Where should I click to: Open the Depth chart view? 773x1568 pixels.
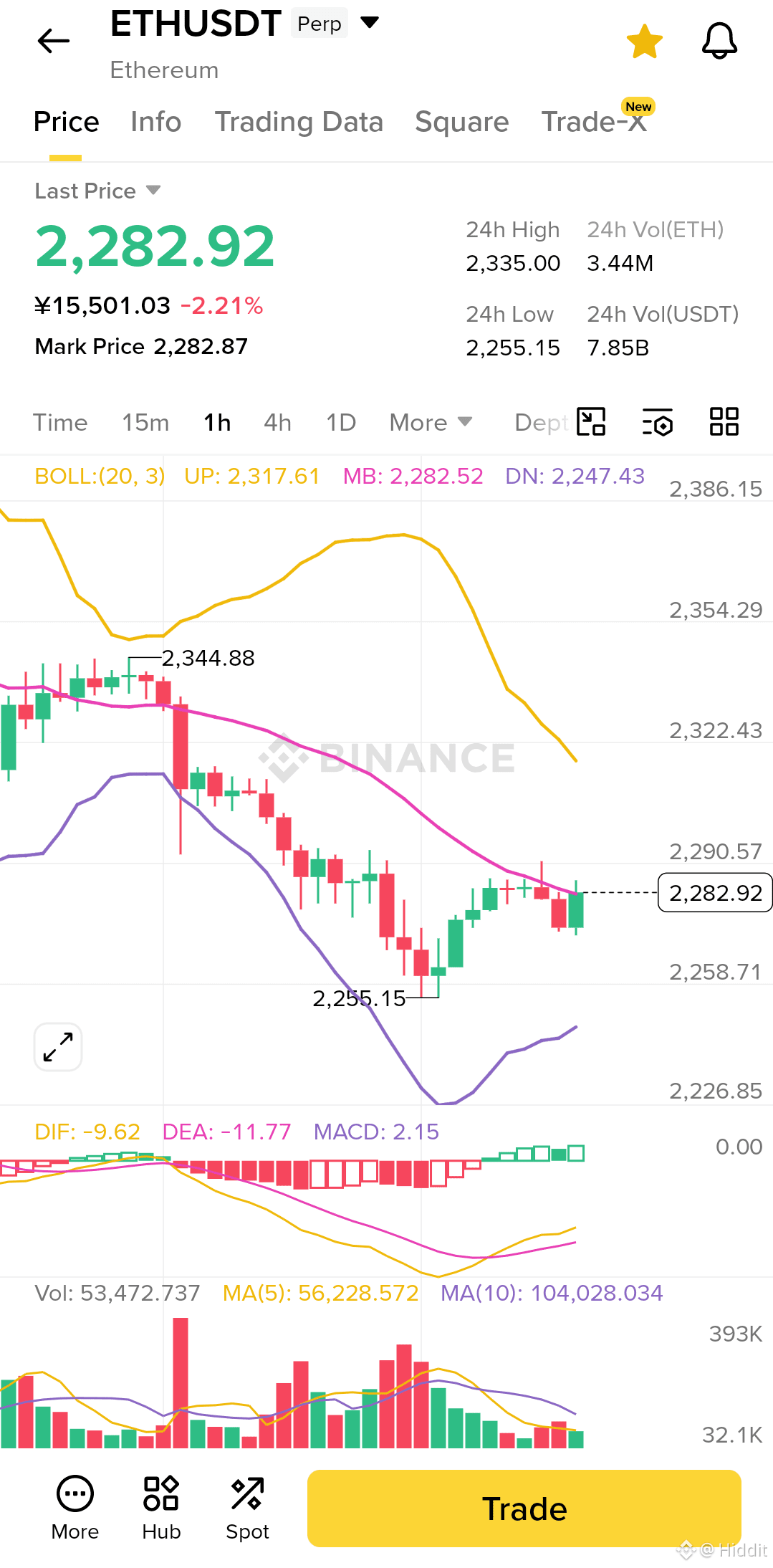coord(542,423)
